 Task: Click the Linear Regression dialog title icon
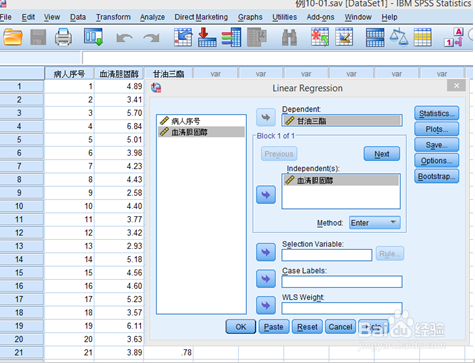[x=156, y=88]
